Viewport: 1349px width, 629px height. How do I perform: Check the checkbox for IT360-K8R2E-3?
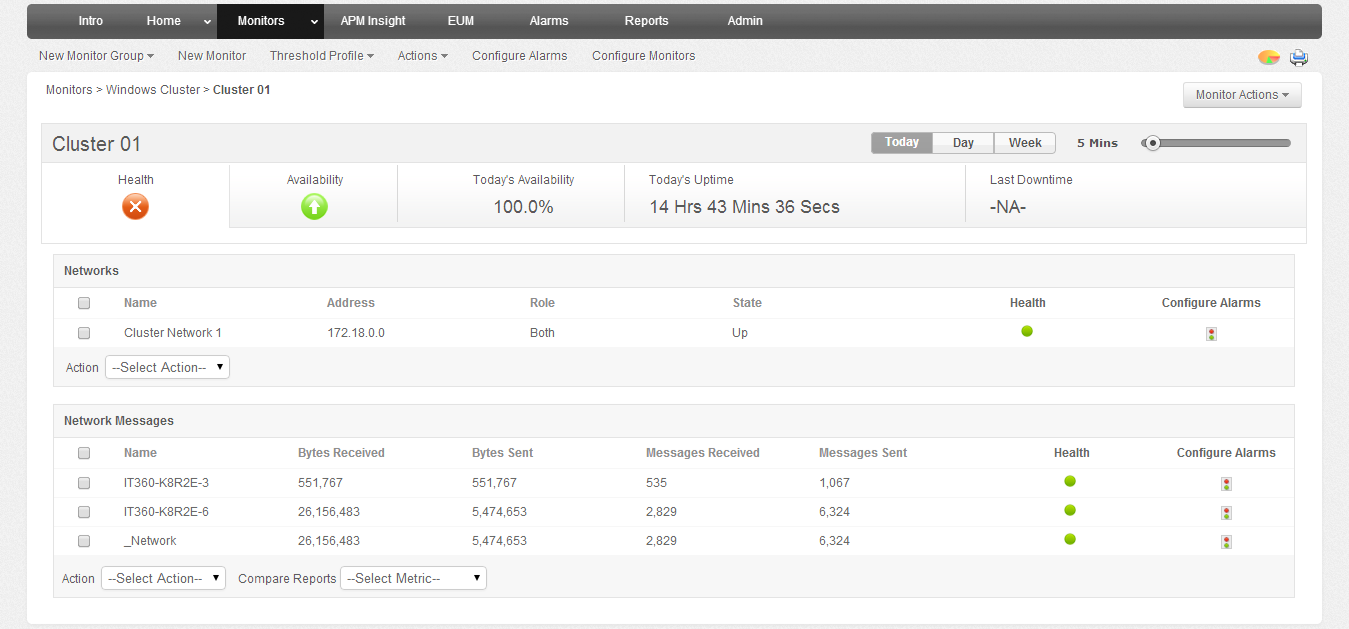[83, 483]
